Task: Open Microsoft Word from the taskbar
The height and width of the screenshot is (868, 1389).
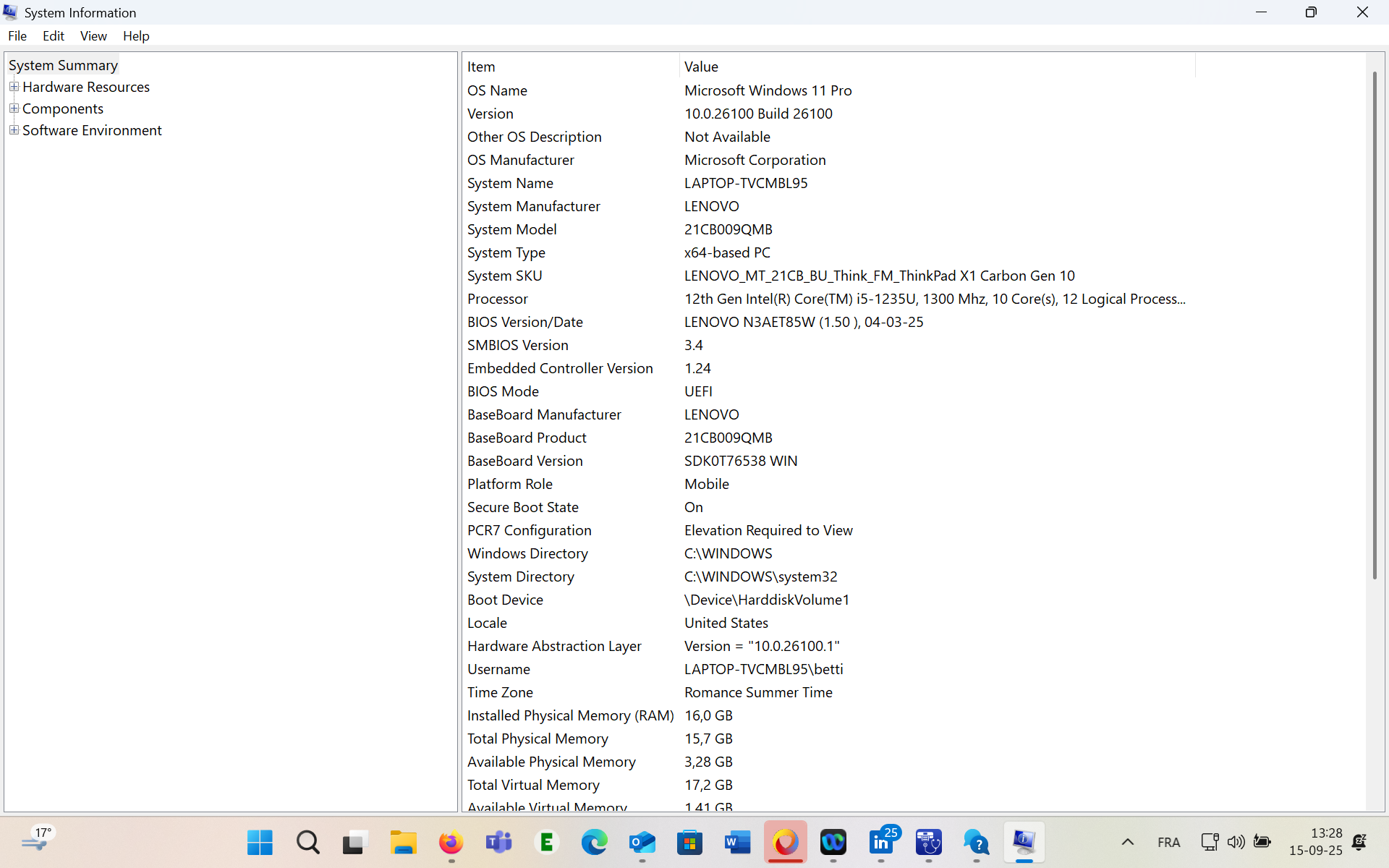Action: (x=737, y=842)
